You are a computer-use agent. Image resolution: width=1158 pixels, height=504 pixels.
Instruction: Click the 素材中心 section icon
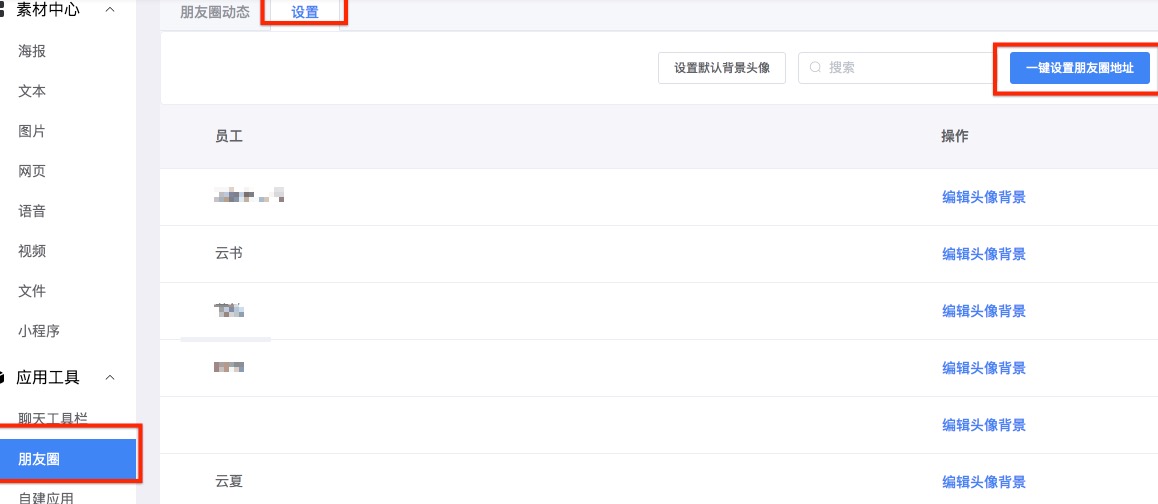point(3,10)
